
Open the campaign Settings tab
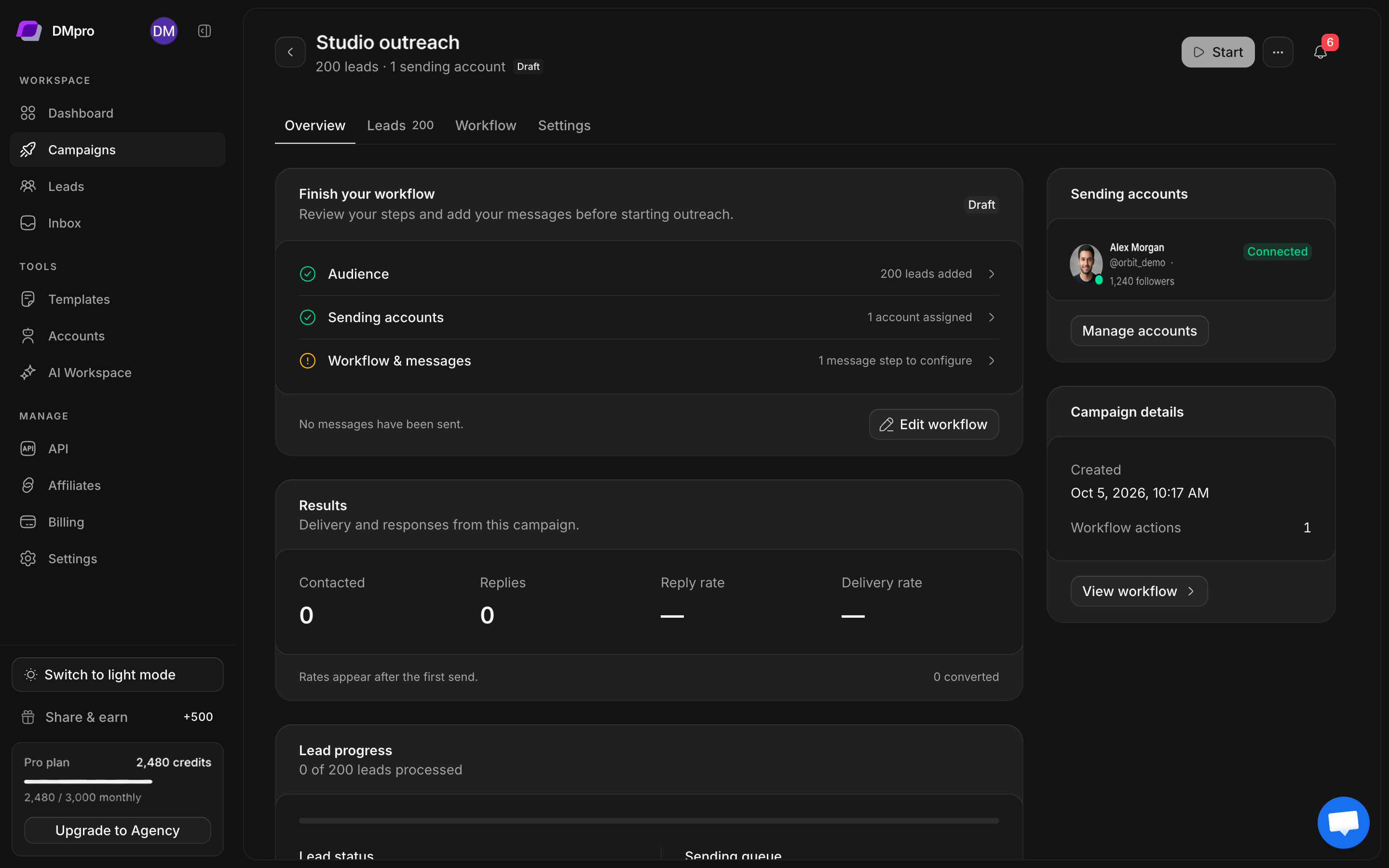[x=564, y=125]
